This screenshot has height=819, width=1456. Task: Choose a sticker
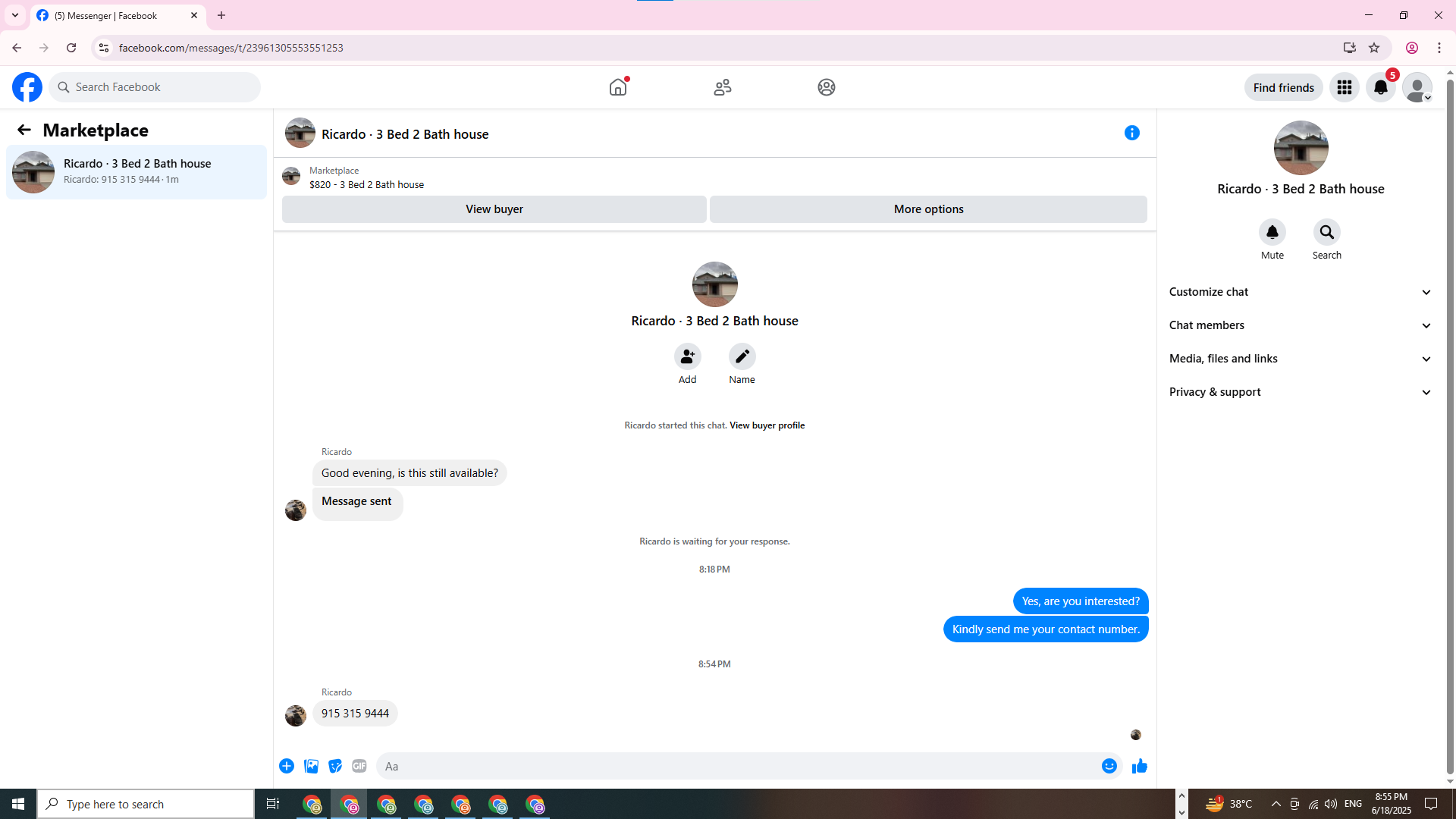(335, 766)
